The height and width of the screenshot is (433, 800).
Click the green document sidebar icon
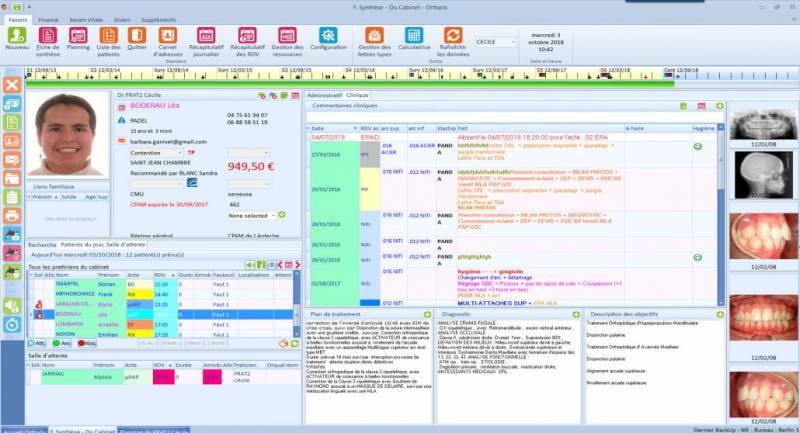click(12, 122)
